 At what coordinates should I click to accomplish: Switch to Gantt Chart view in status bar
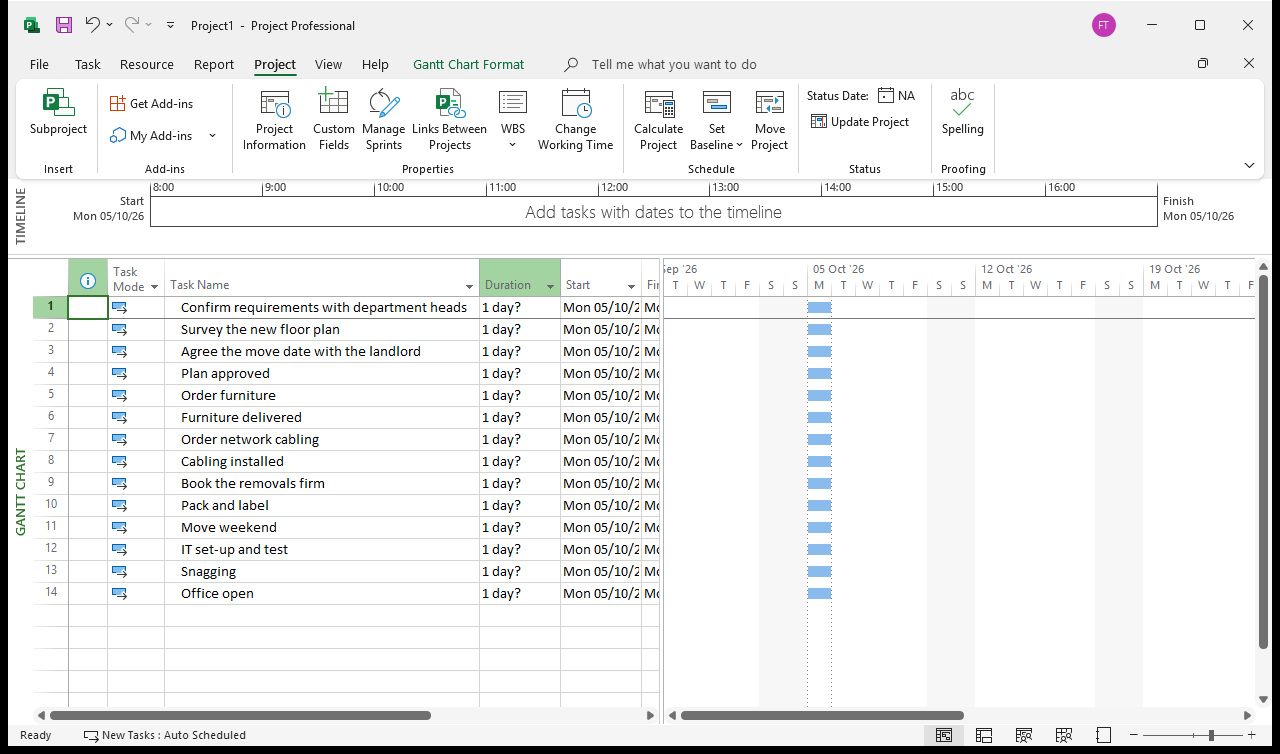tap(943, 735)
